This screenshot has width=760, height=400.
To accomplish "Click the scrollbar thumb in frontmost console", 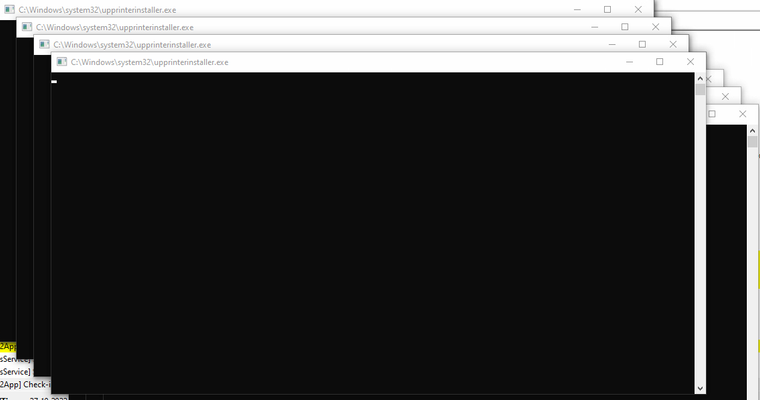I will click(x=700, y=89).
